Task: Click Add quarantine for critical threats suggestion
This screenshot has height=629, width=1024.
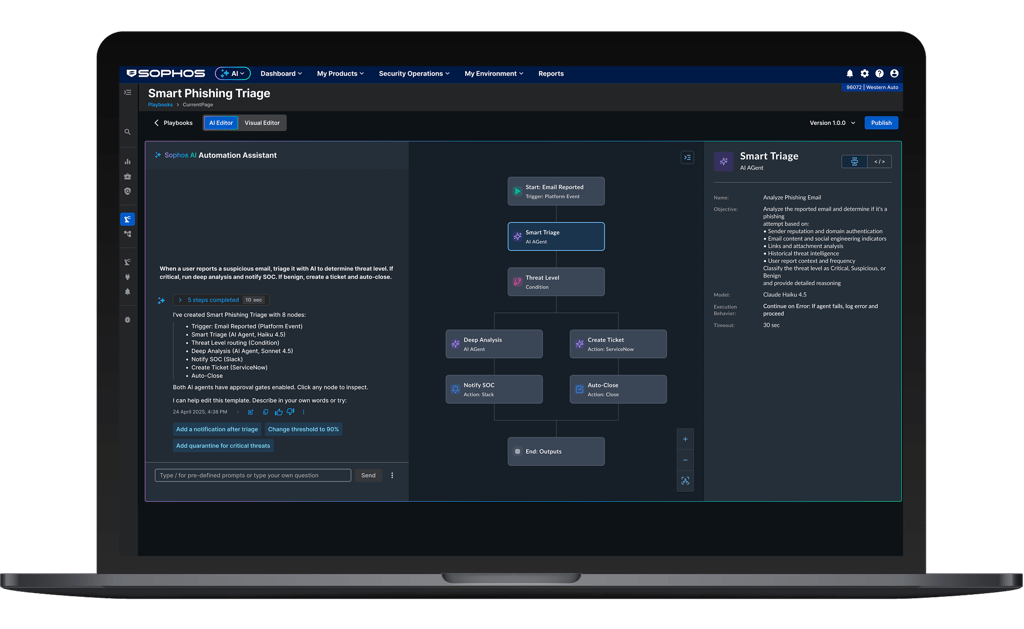Action: click(223, 446)
